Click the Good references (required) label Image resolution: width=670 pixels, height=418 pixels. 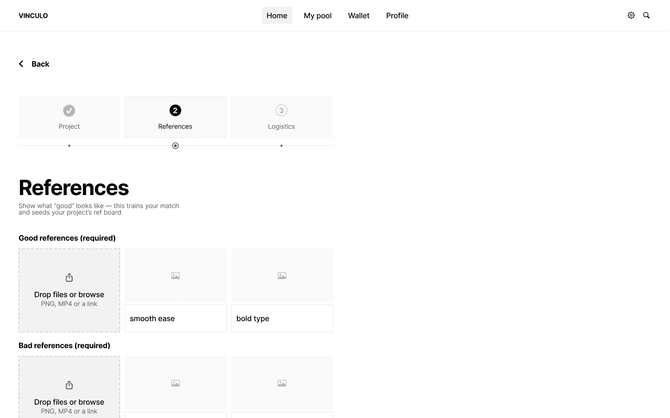[x=67, y=238]
